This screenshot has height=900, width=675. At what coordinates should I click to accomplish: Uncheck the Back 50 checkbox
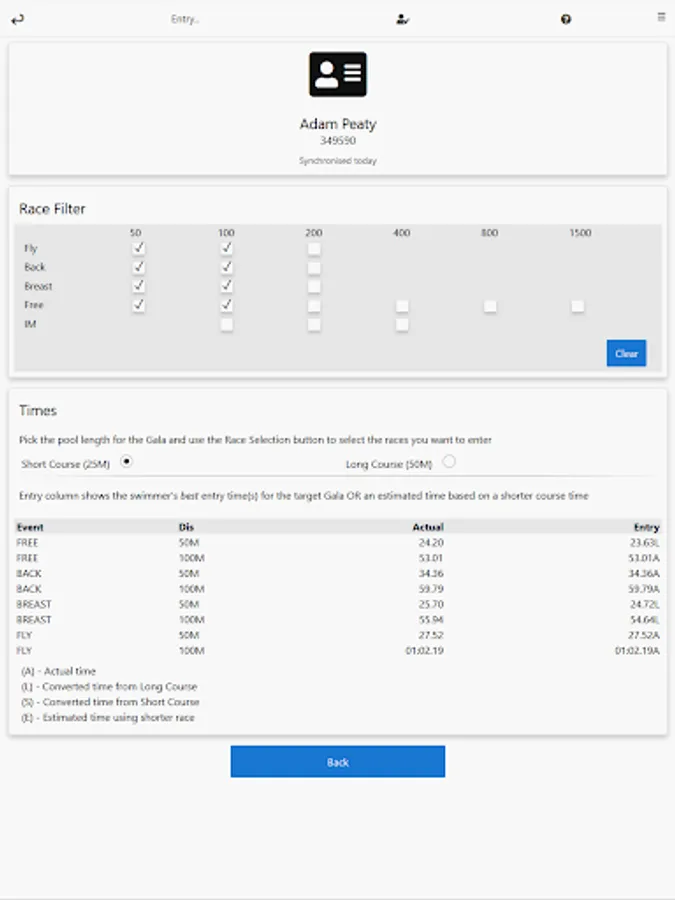tap(138, 267)
